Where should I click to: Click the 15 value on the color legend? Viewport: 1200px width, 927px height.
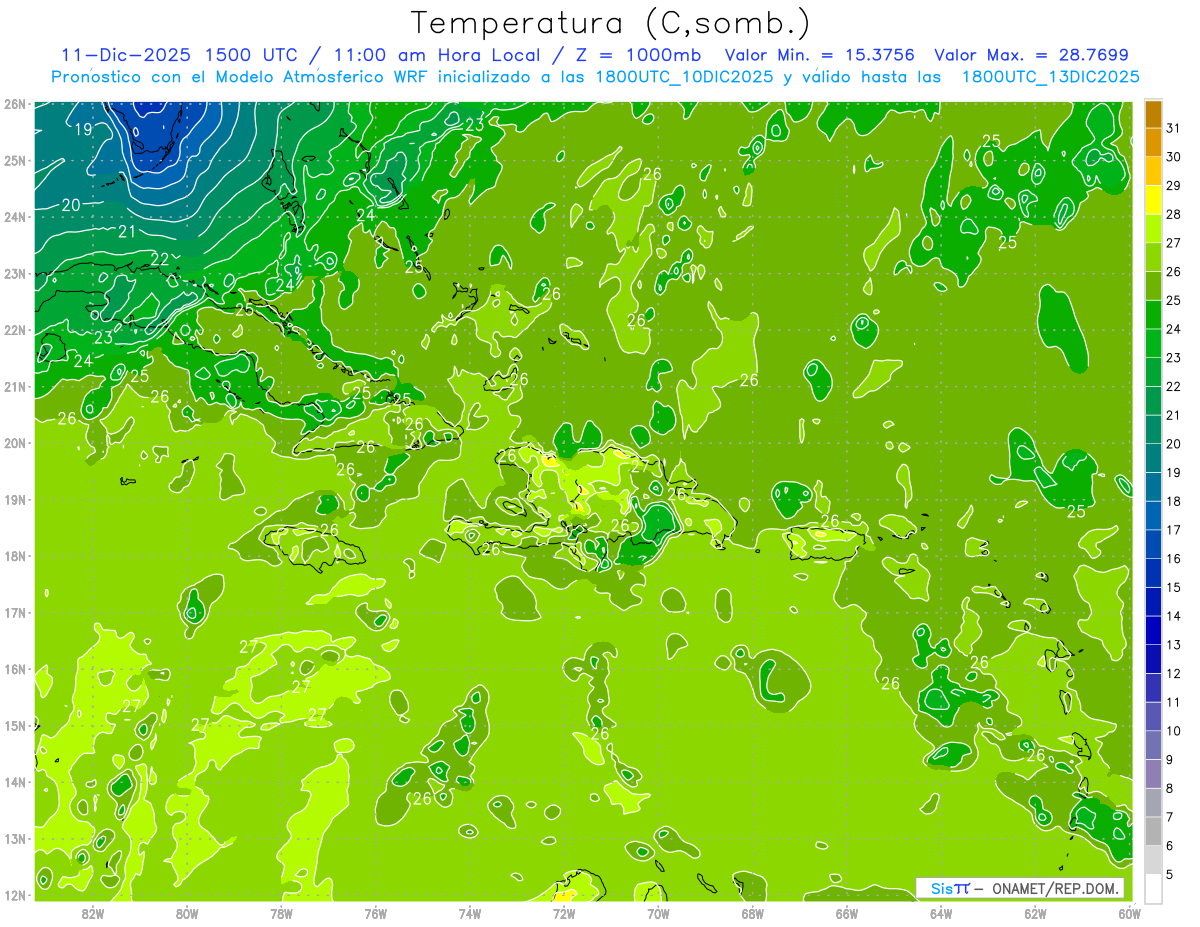[1173, 587]
